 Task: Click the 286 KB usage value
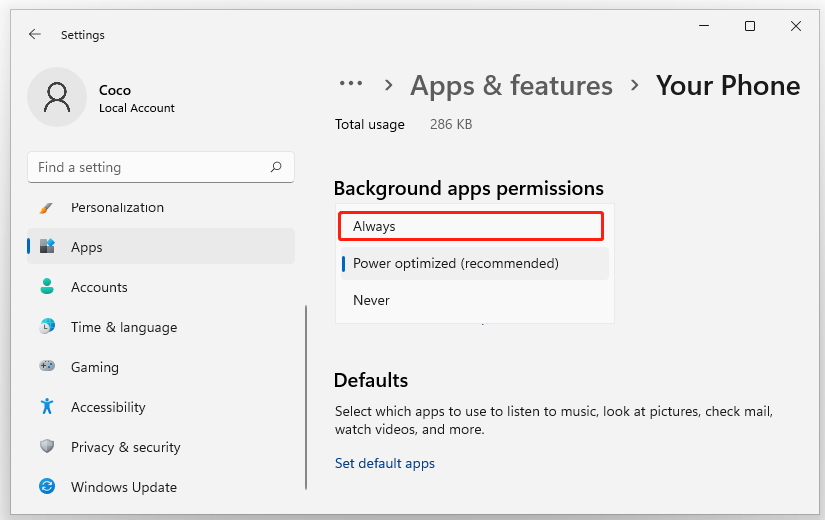[451, 124]
